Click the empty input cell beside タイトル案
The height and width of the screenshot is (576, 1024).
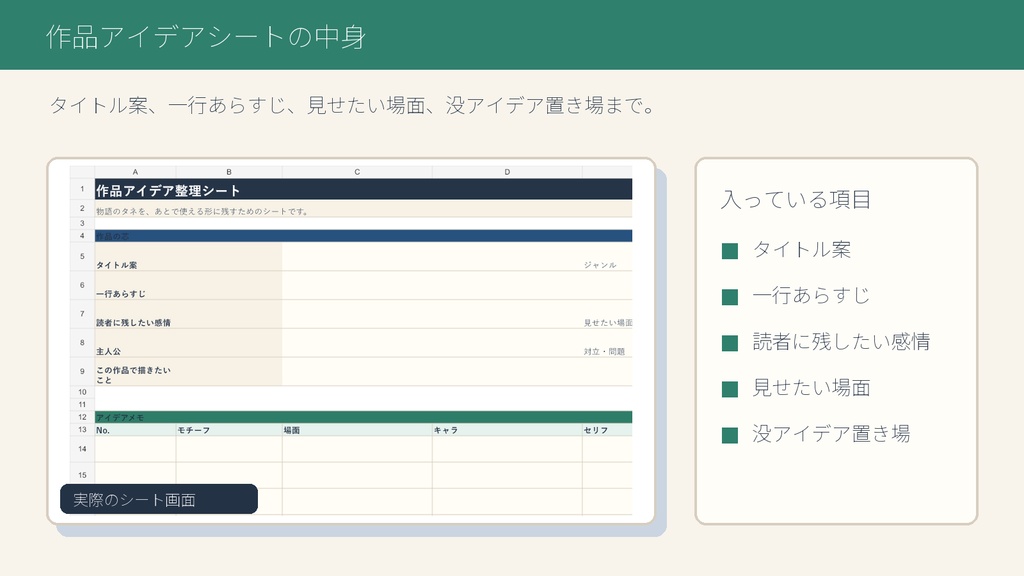tap(432, 257)
